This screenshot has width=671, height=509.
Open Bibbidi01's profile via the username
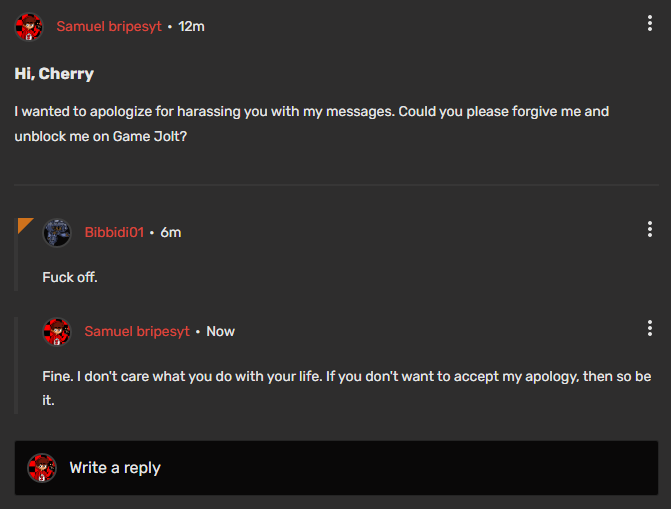point(114,232)
